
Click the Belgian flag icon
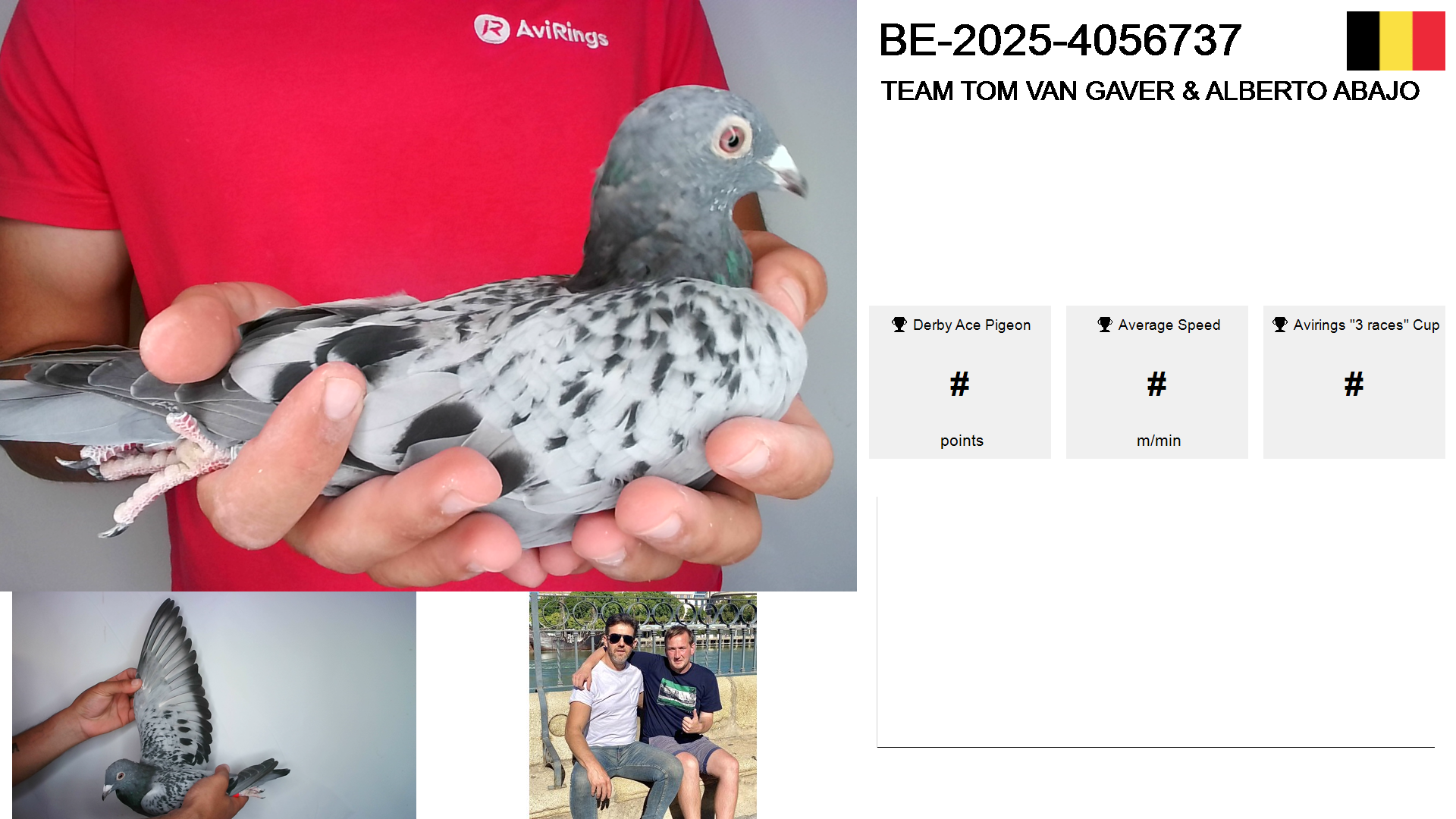pos(1395,41)
